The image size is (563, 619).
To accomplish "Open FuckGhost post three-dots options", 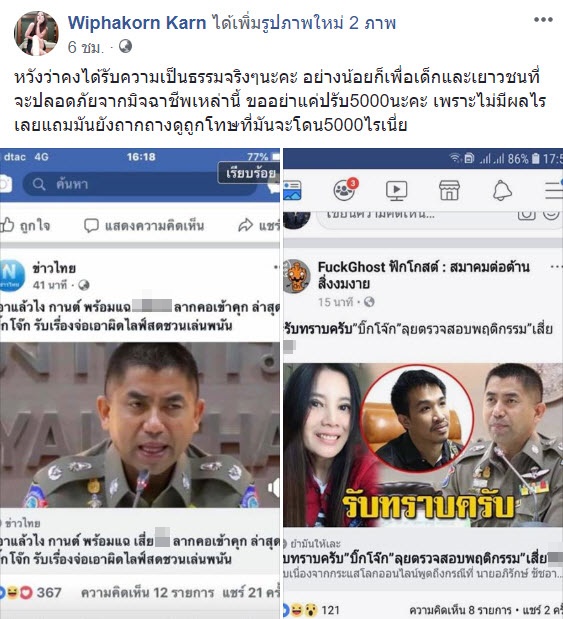I will (556, 267).
